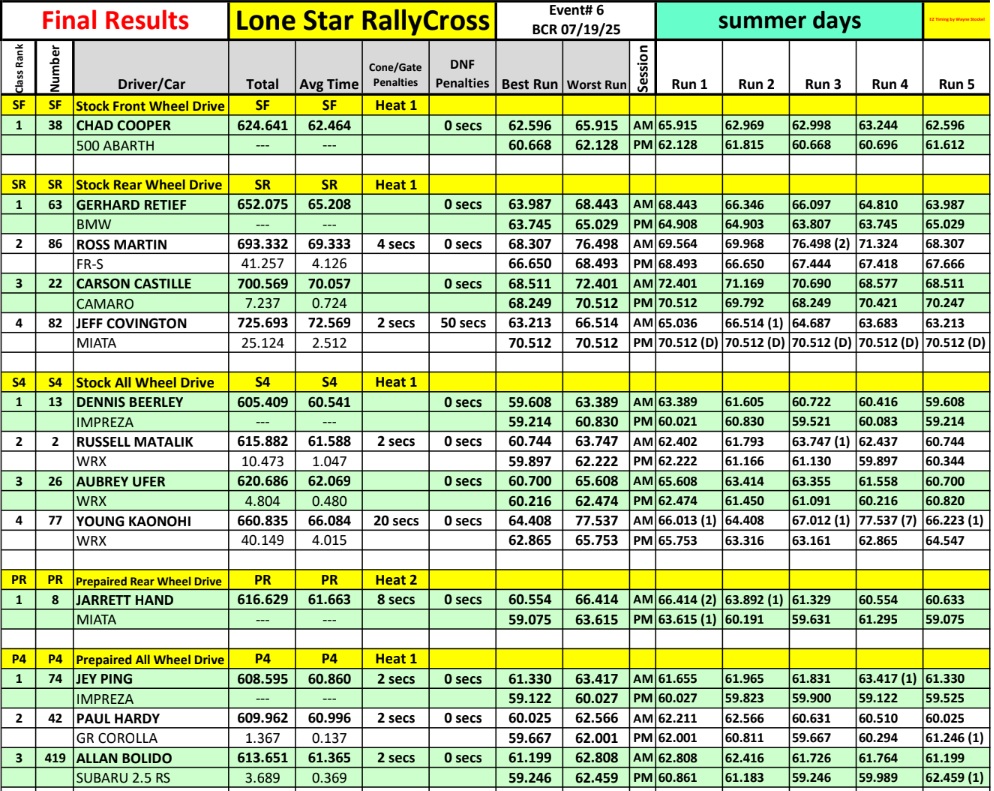
Task: Click Jeff Covington's total "725.693"
Action: (262, 323)
